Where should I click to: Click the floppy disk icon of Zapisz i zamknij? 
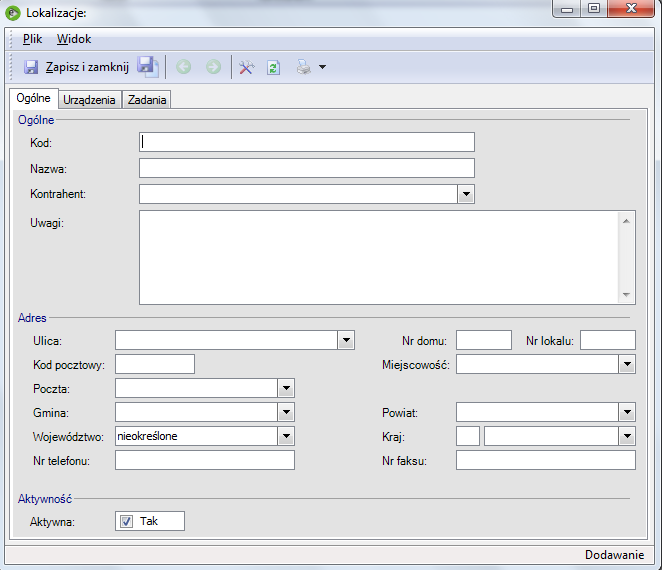click(31, 67)
